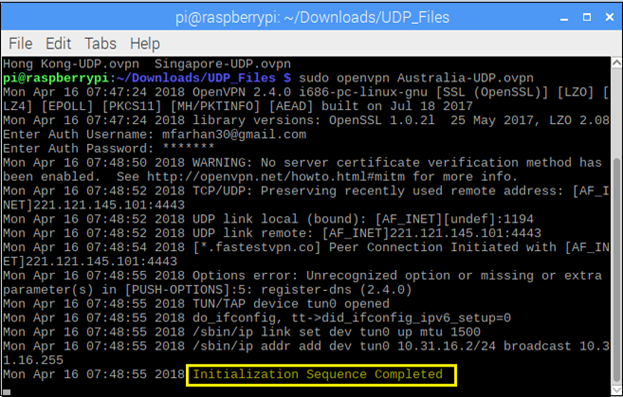Click the file name 'Hong Kong-UDP.ovpn'
The width and height of the screenshot is (623, 397).
click(71, 64)
